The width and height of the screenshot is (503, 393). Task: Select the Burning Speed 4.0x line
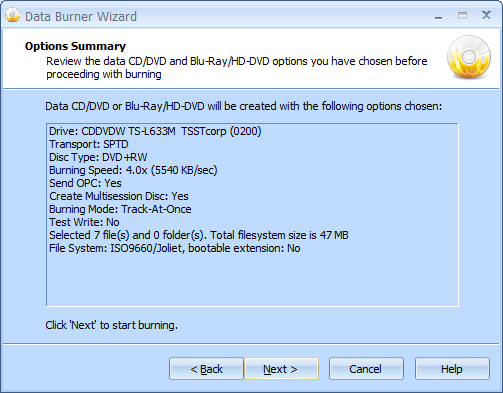133,170
